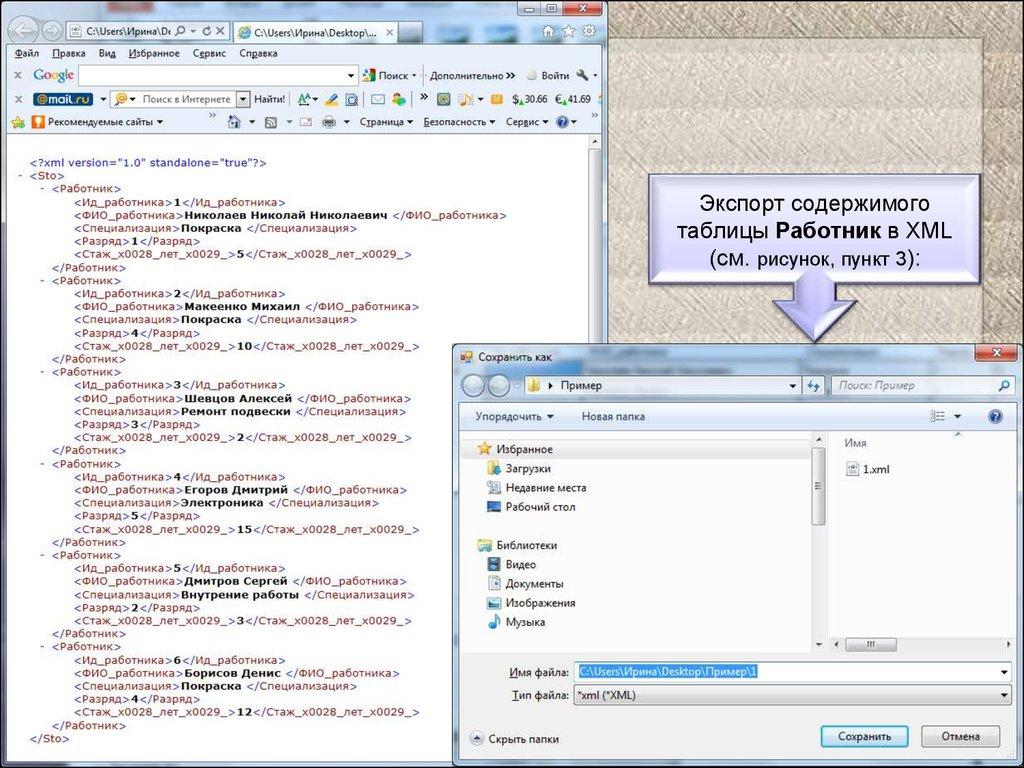Open the home page icon on command bar
Image resolution: width=1024 pixels, height=768 pixels.
pos(236,121)
